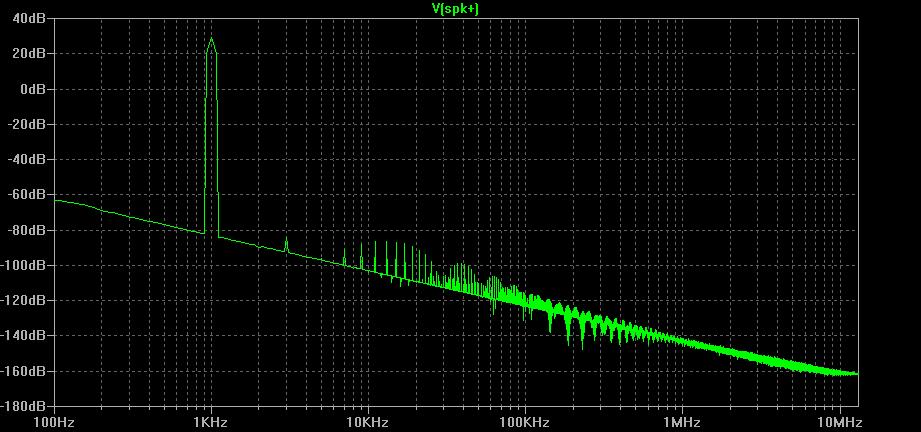Click the 10KHz frequency axis label
The width and height of the screenshot is (921, 432).
[x=368, y=423]
